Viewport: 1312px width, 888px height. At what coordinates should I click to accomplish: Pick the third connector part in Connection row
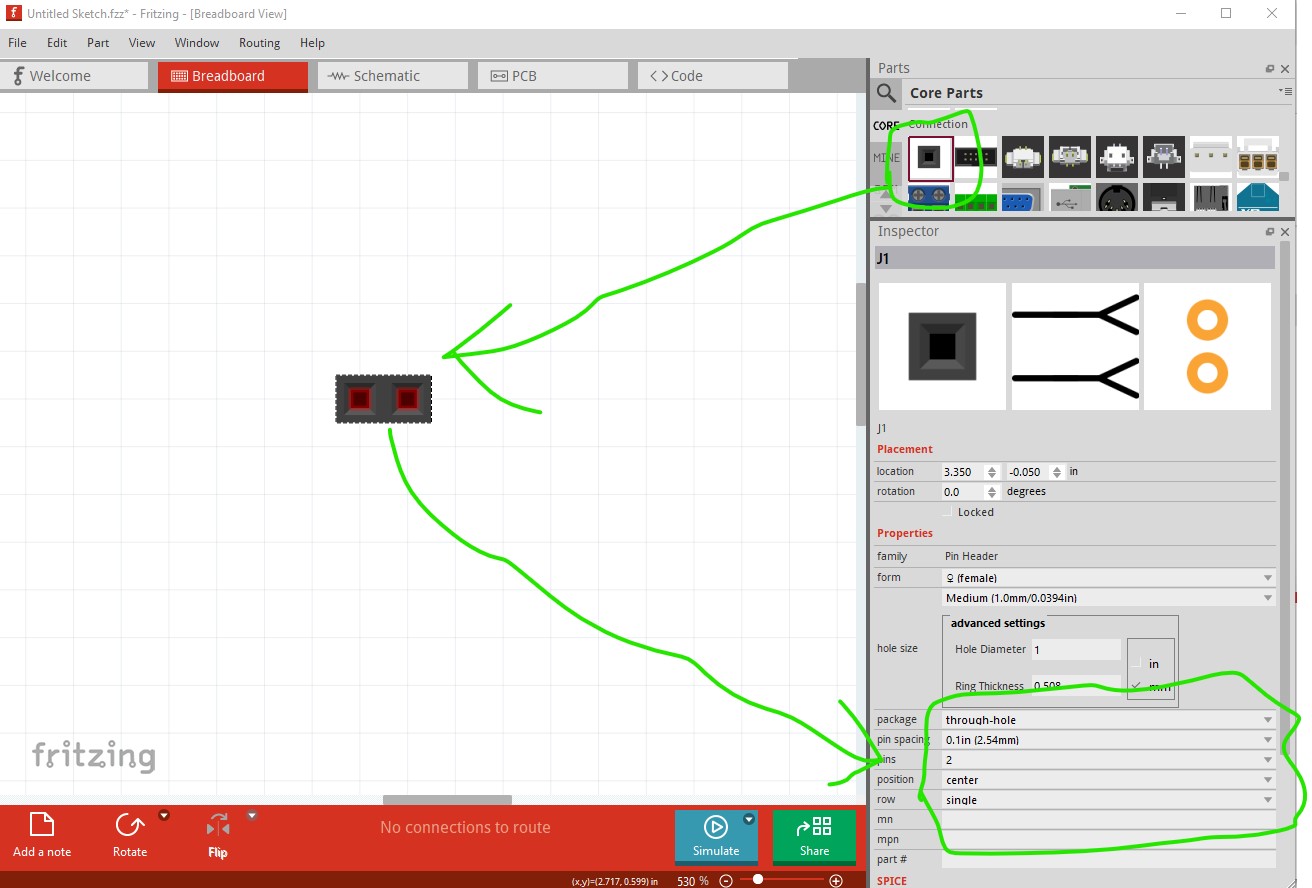1023,157
